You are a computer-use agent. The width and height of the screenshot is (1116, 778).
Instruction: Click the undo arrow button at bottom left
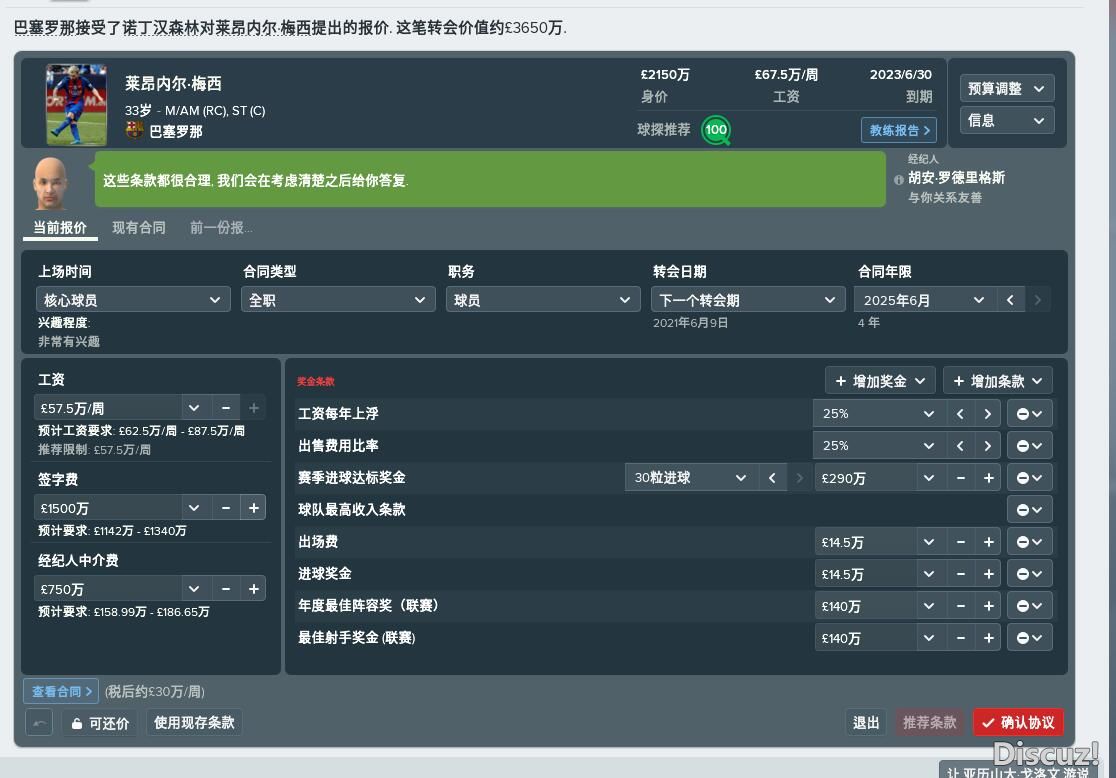(39, 723)
